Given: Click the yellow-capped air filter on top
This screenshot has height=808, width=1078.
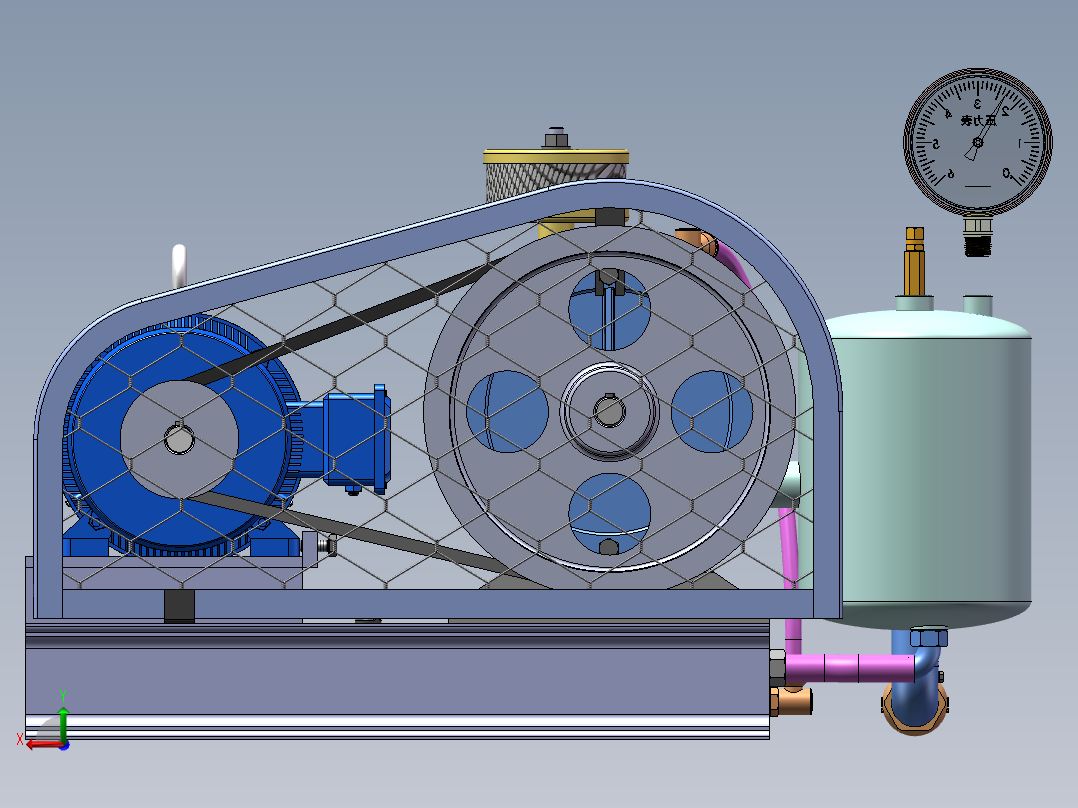Looking at the screenshot, I should (x=556, y=175).
